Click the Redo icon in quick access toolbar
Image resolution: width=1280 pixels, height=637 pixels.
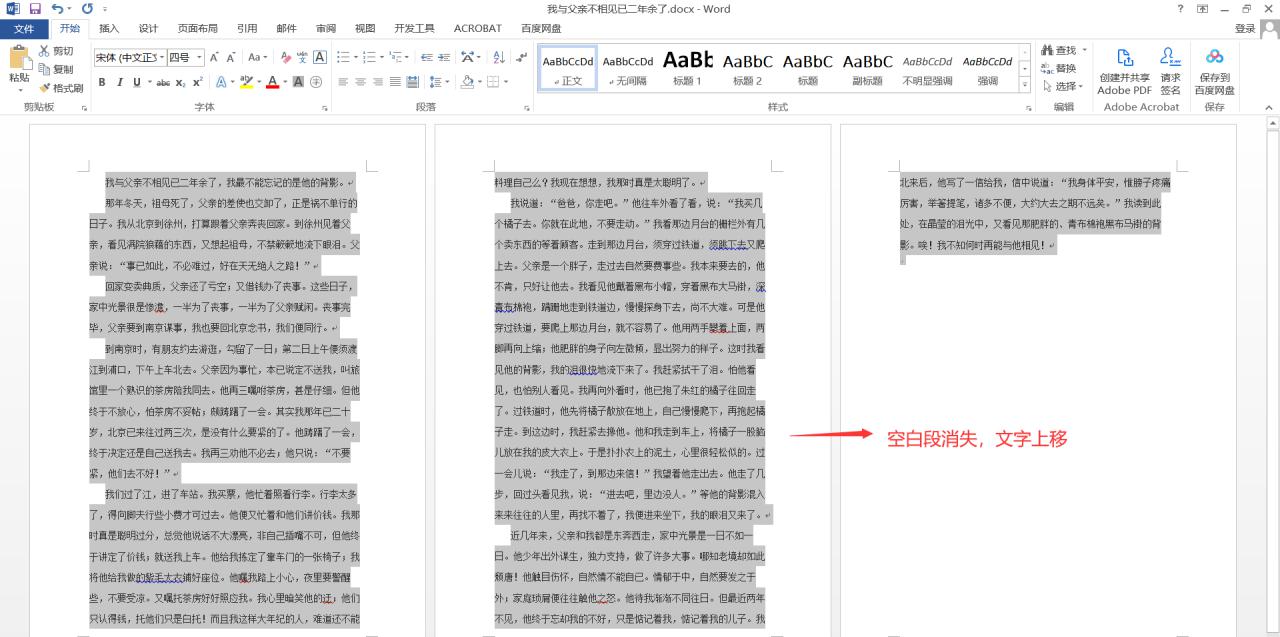(87, 9)
